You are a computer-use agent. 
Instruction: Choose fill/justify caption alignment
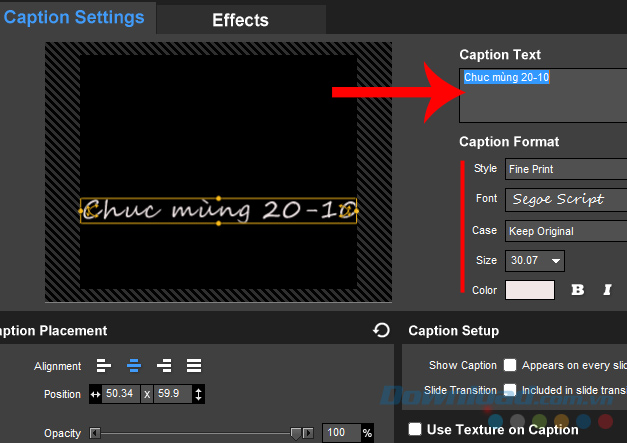pyautogui.click(x=194, y=366)
